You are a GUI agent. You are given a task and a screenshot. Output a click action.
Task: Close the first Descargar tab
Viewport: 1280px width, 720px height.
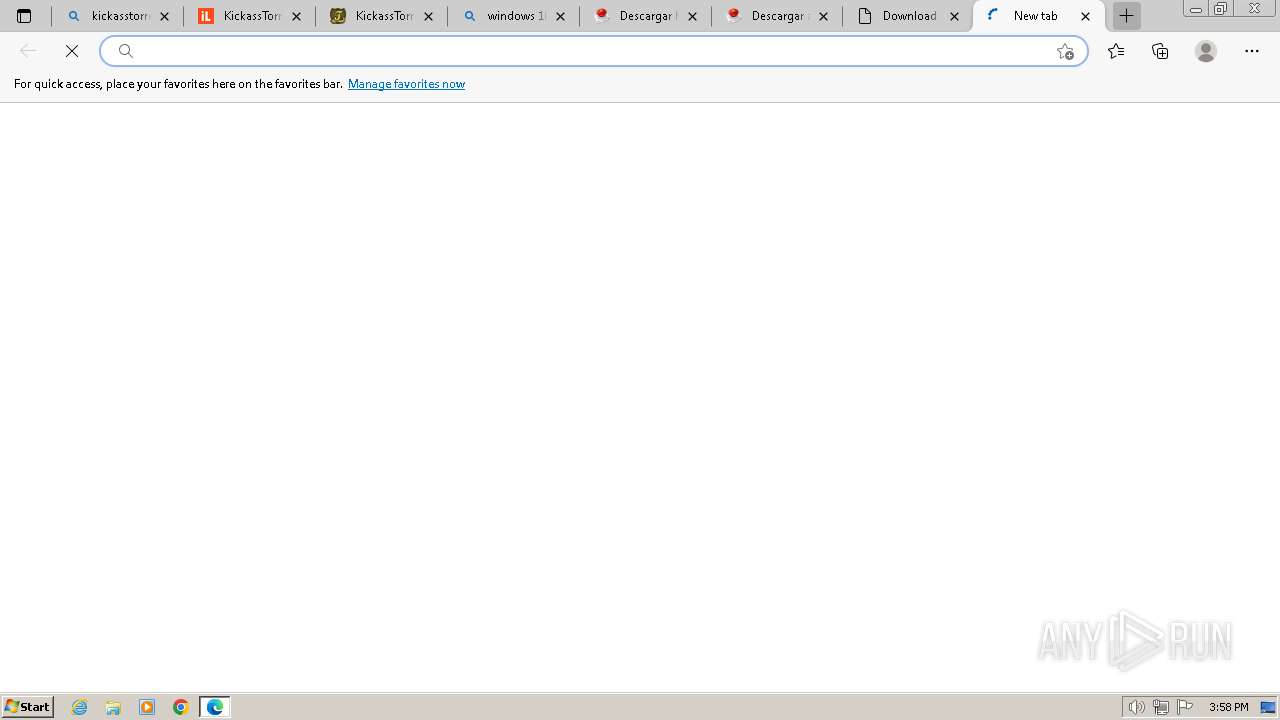pos(692,16)
